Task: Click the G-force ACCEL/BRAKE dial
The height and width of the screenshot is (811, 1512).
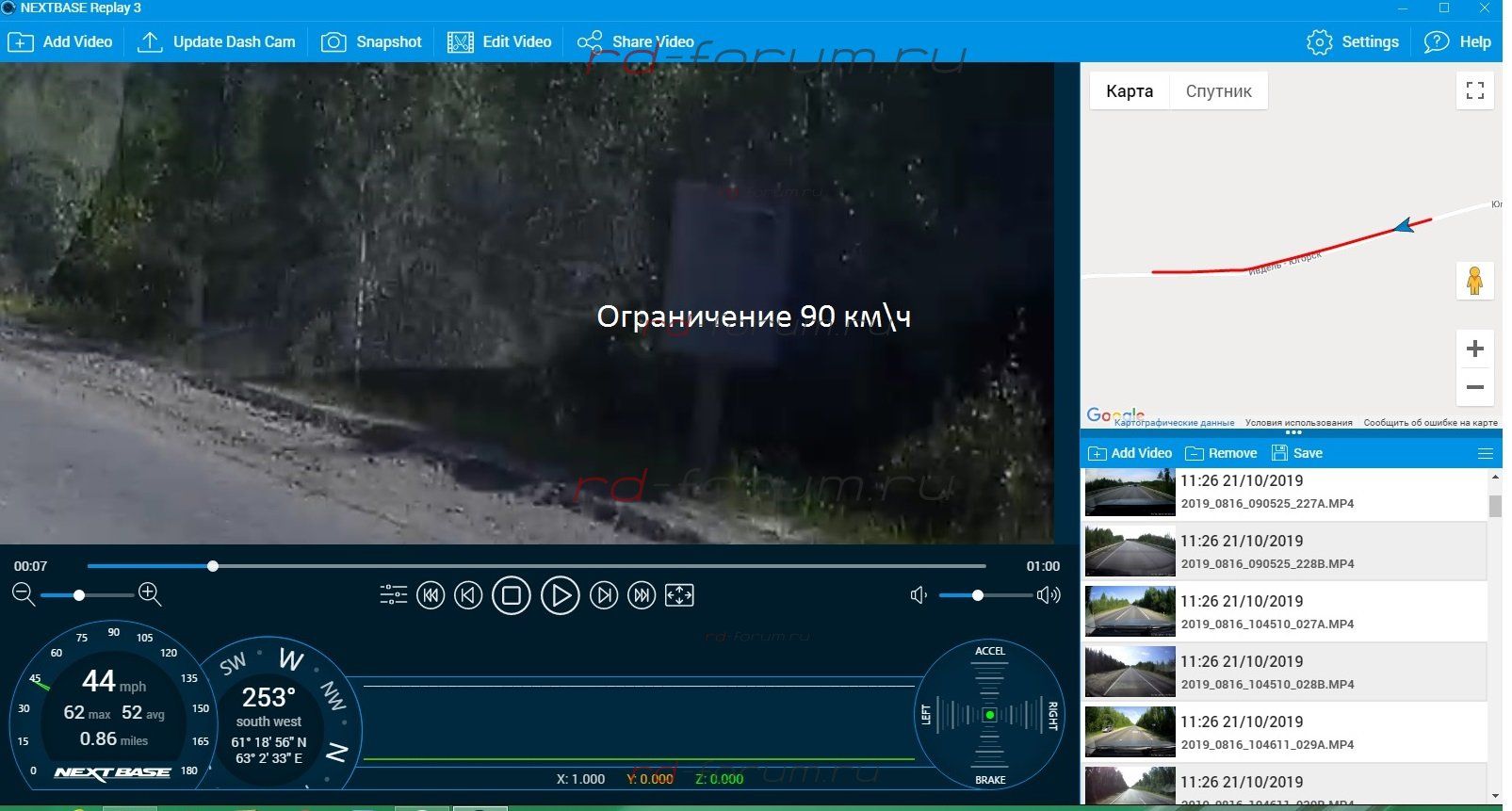Action: tap(989, 715)
